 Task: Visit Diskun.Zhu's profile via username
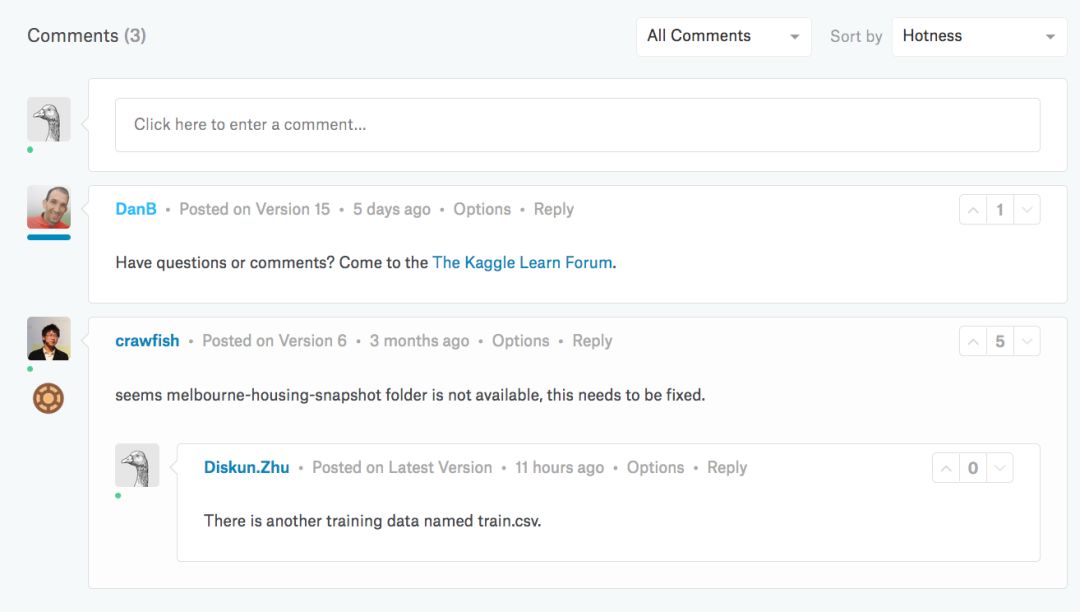pyautogui.click(x=246, y=467)
